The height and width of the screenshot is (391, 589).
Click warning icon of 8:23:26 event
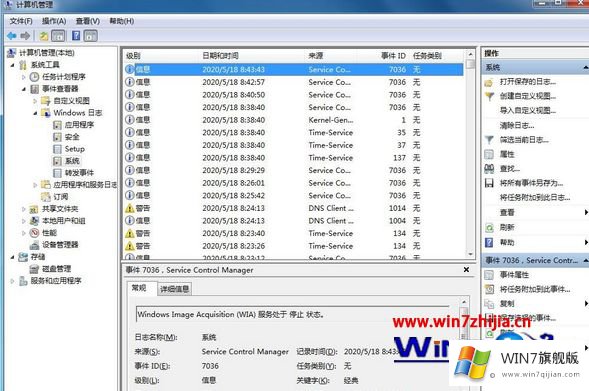coord(130,246)
